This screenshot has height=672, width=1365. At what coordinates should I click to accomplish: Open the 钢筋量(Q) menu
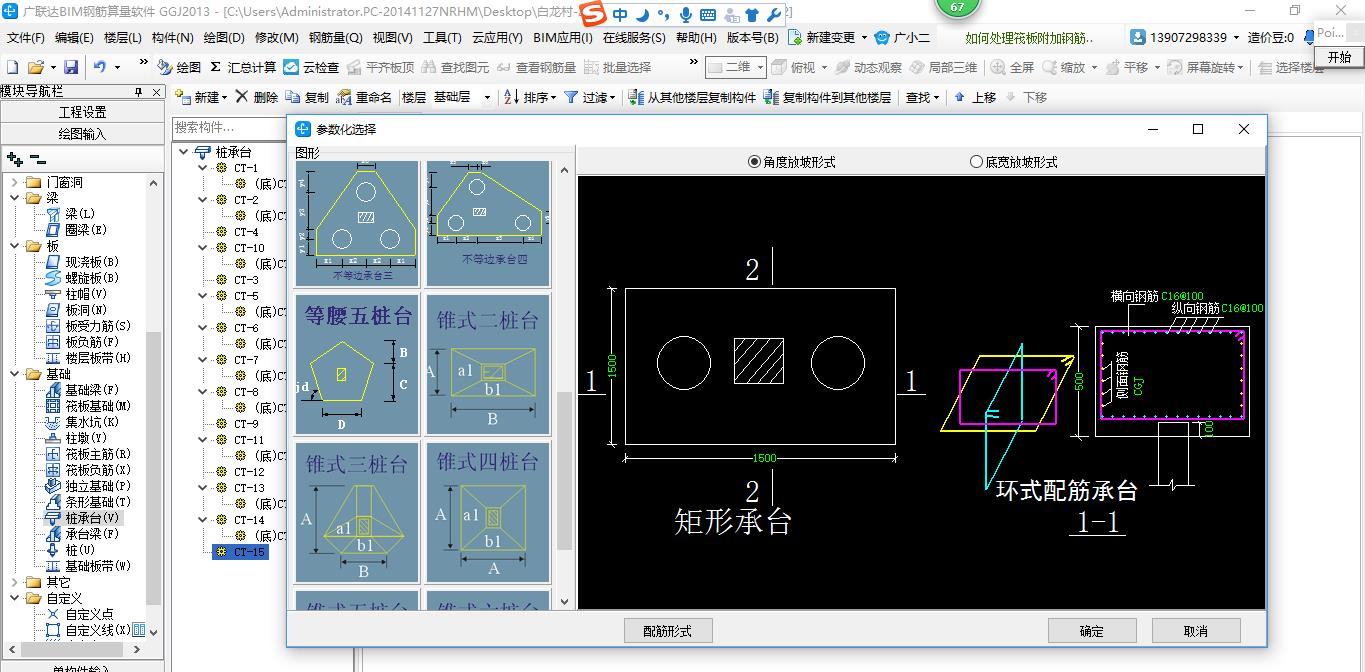pyautogui.click(x=335, y=38)
